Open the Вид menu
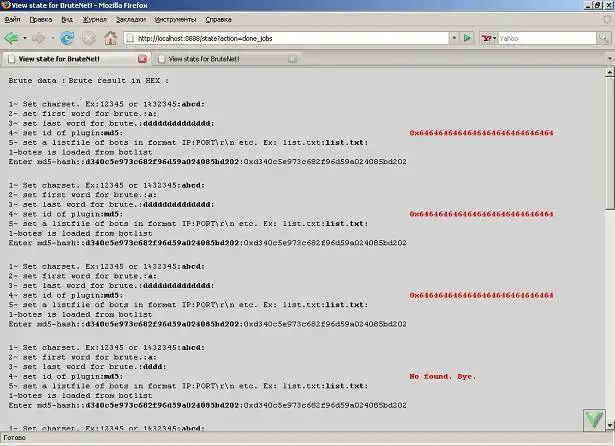The image size is (615, 446). tap(67, 19)
